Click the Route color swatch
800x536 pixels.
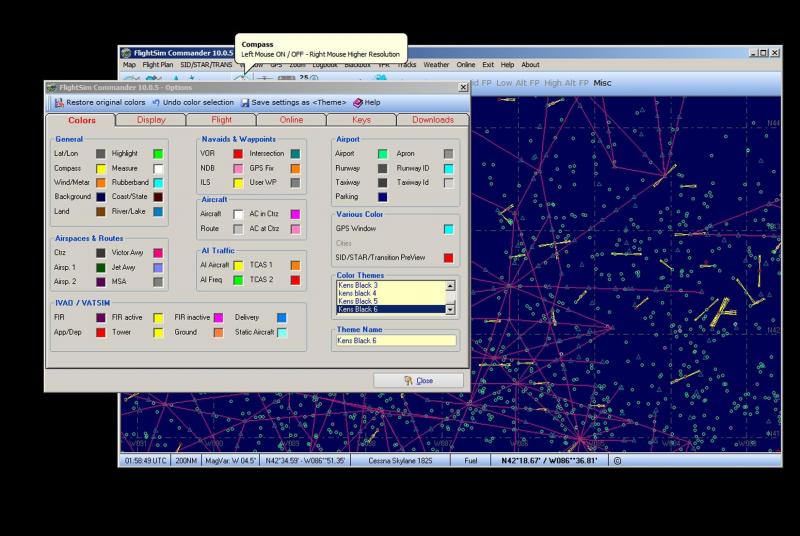click(238, 229)
